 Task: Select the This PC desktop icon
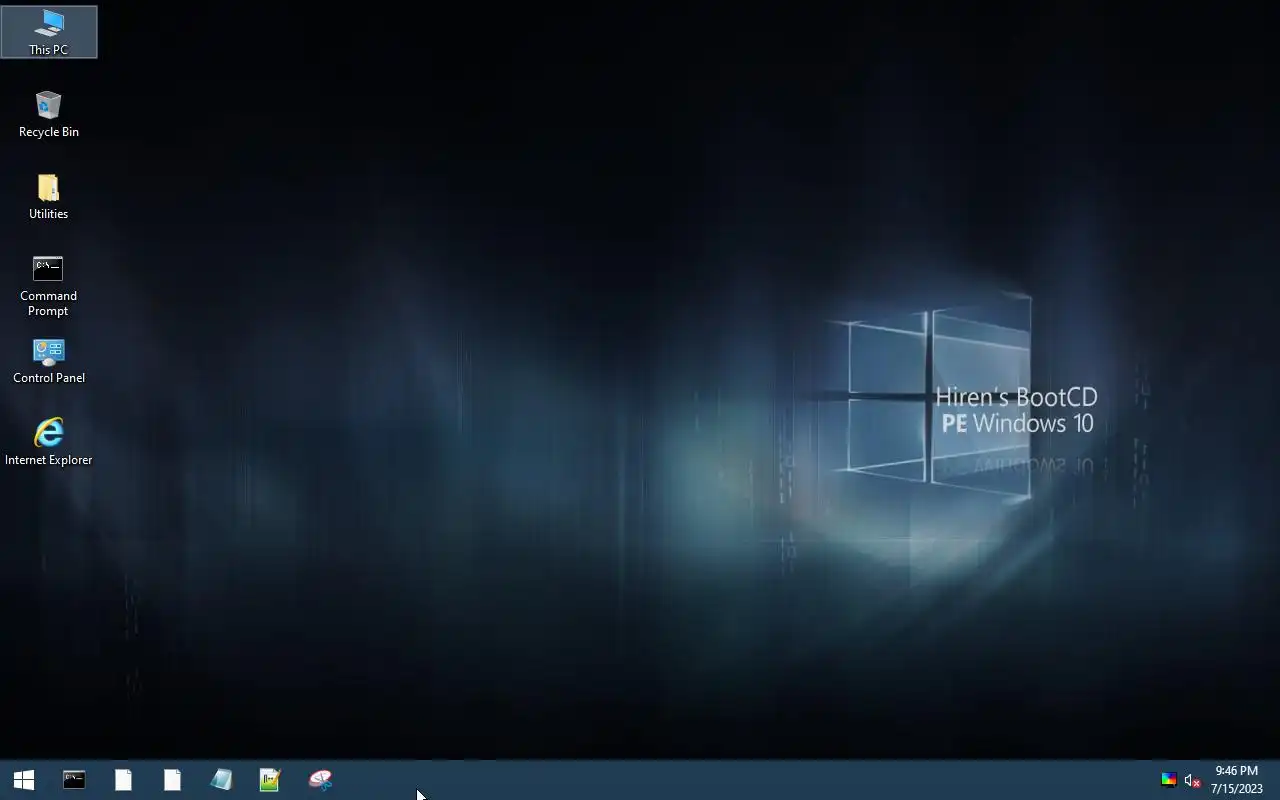coord(48,32)
